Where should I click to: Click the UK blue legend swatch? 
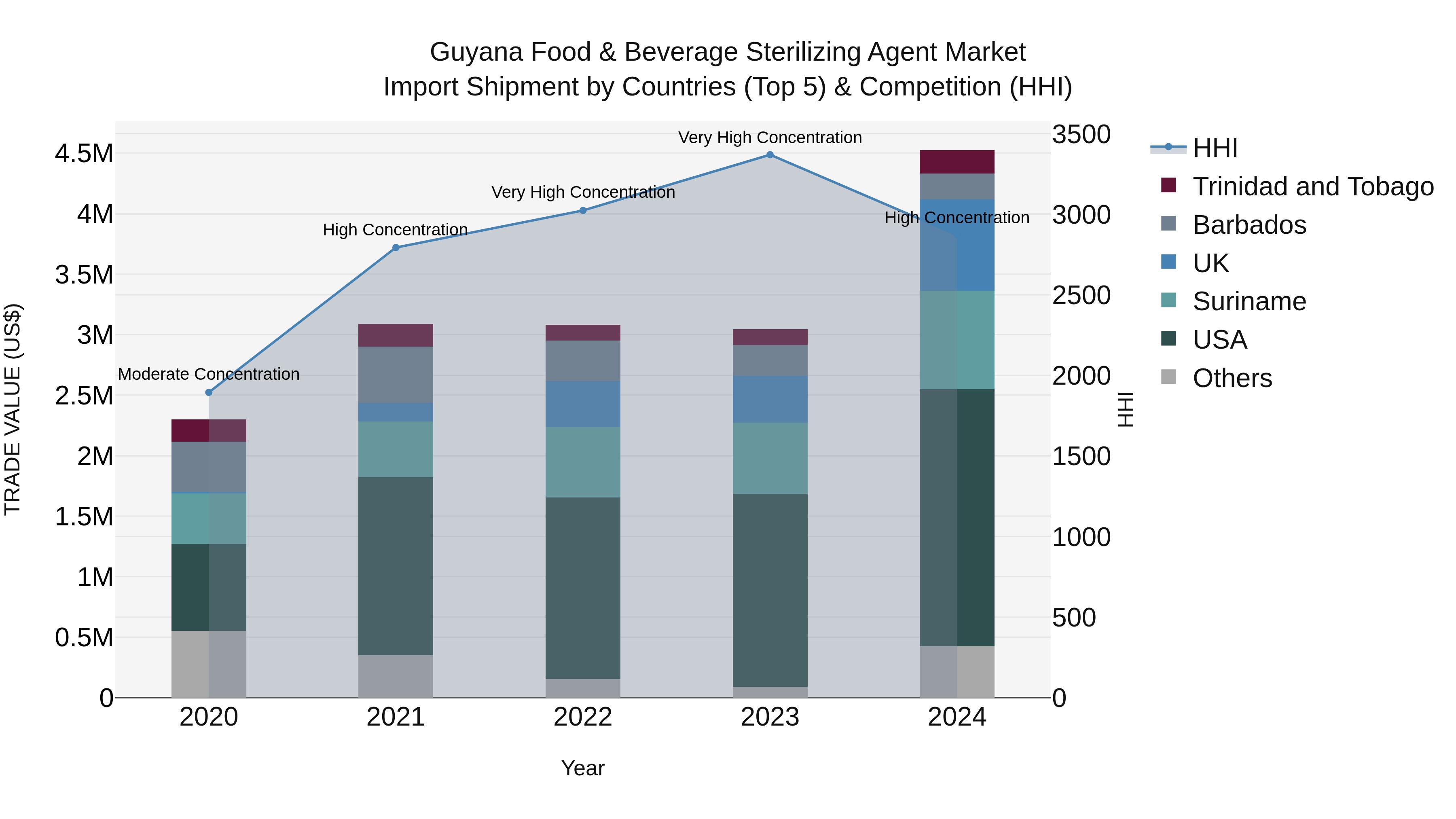coord(1168,262)
